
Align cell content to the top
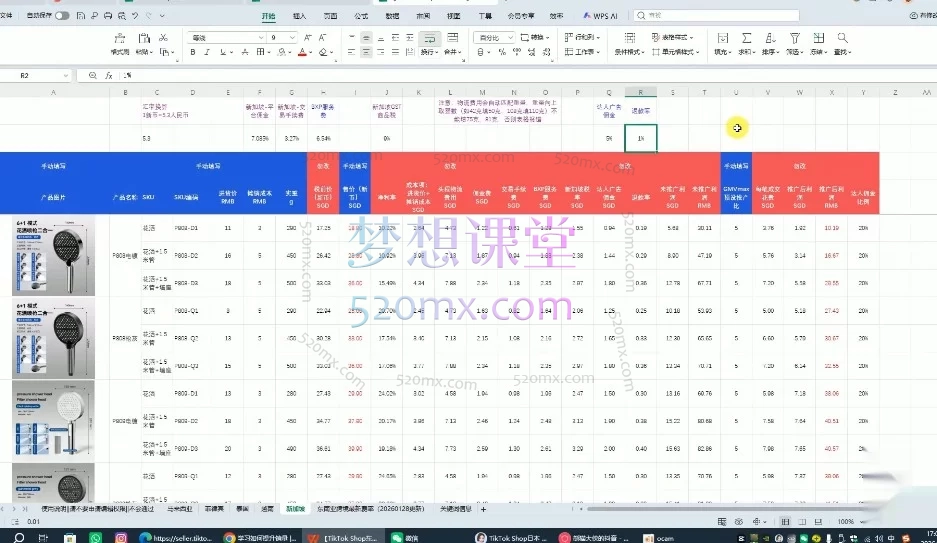click(351, 38)
